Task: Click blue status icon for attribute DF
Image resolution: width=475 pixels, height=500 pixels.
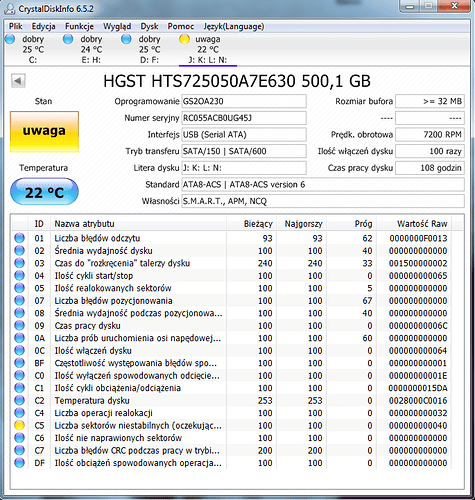Action: pyautogui.click(x=19, y=463)
